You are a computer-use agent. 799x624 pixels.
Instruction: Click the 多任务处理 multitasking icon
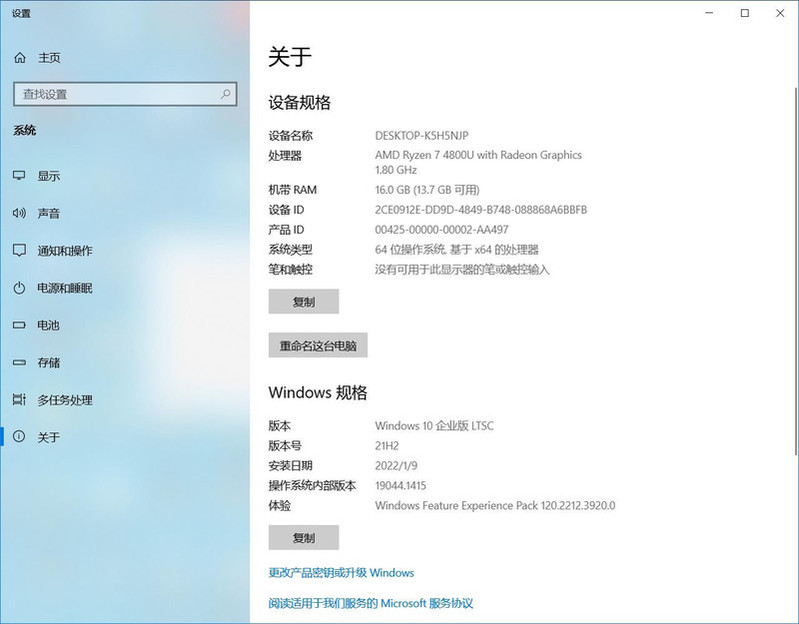tap(19, 400)
